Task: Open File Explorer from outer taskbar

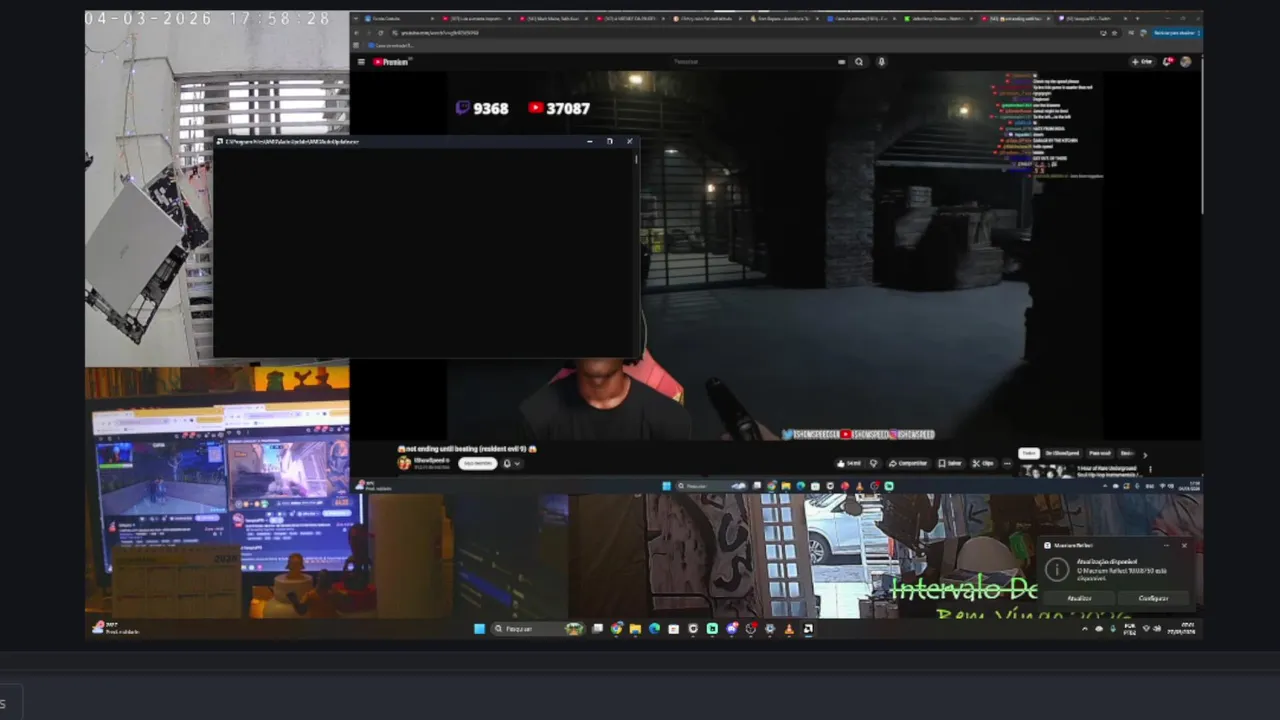Action: point(635,629)
